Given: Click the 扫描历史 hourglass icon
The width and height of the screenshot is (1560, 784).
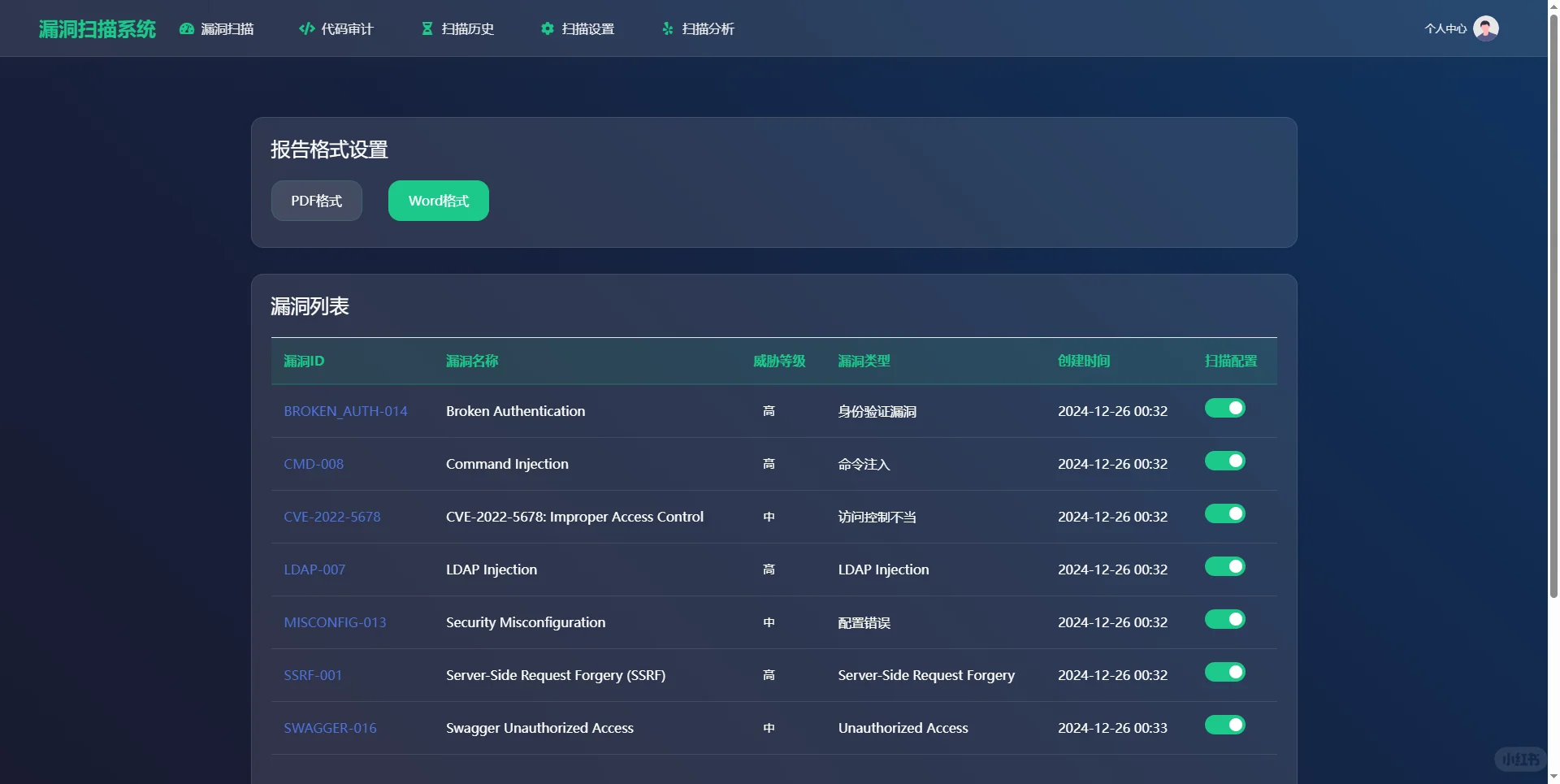Looking at the screenshot, I should pyautogui.click(x=427, y=28).
